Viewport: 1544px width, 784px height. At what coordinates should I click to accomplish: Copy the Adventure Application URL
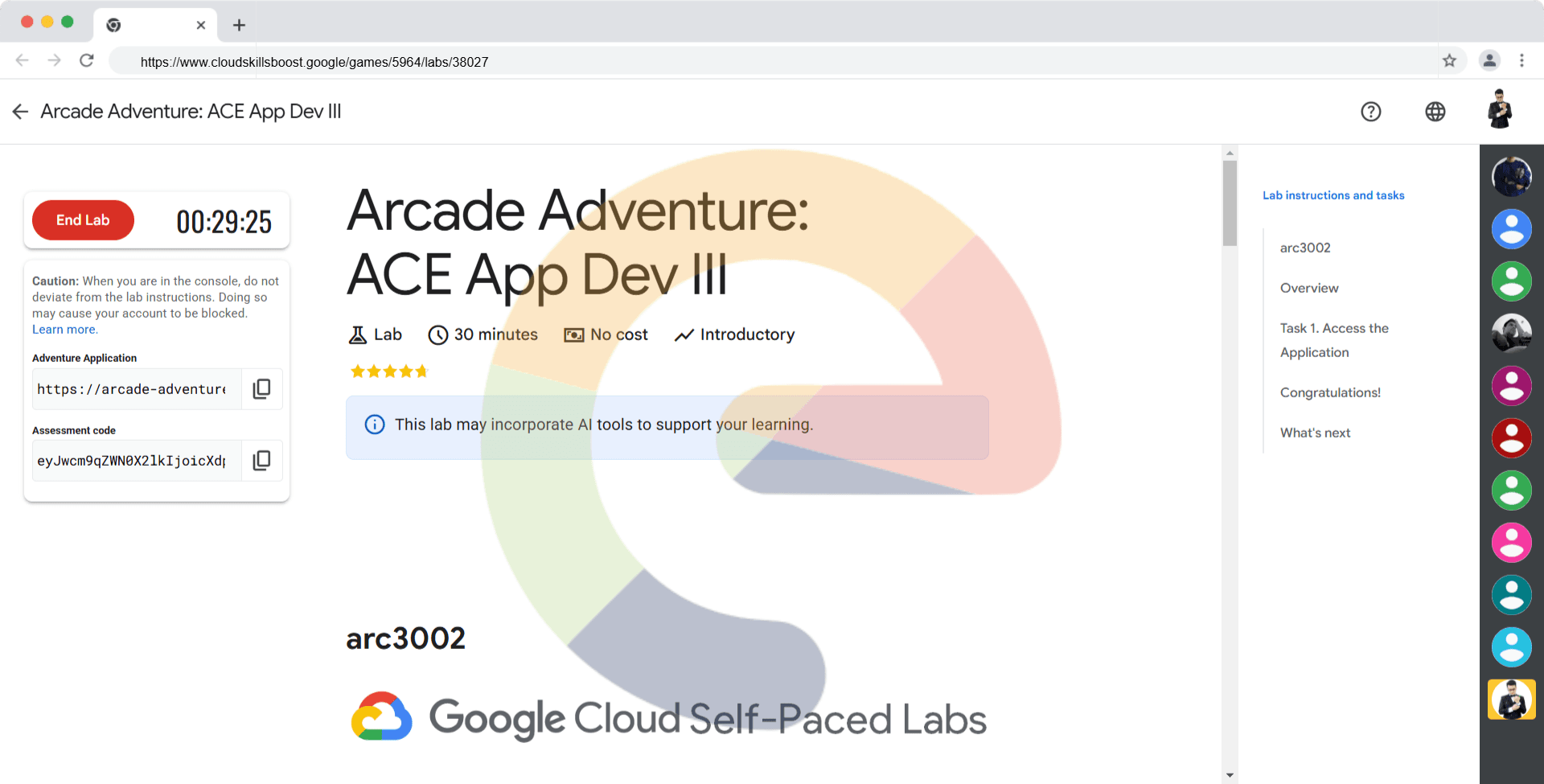pyautogui.click(x=261, y=389)
